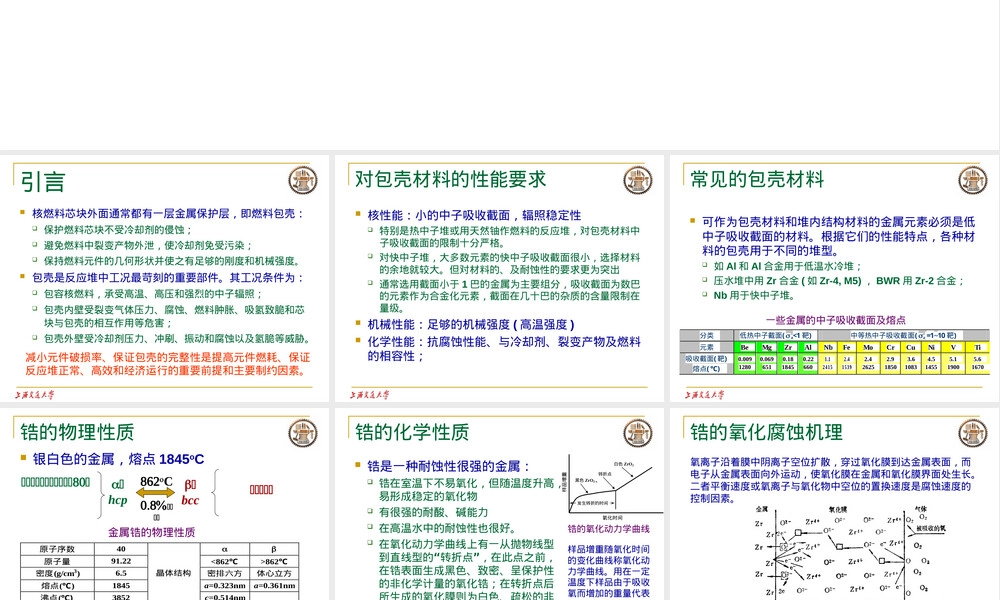Click the 862°C transition temperature label
1000x600 pixels.
(x=156, y=481)
